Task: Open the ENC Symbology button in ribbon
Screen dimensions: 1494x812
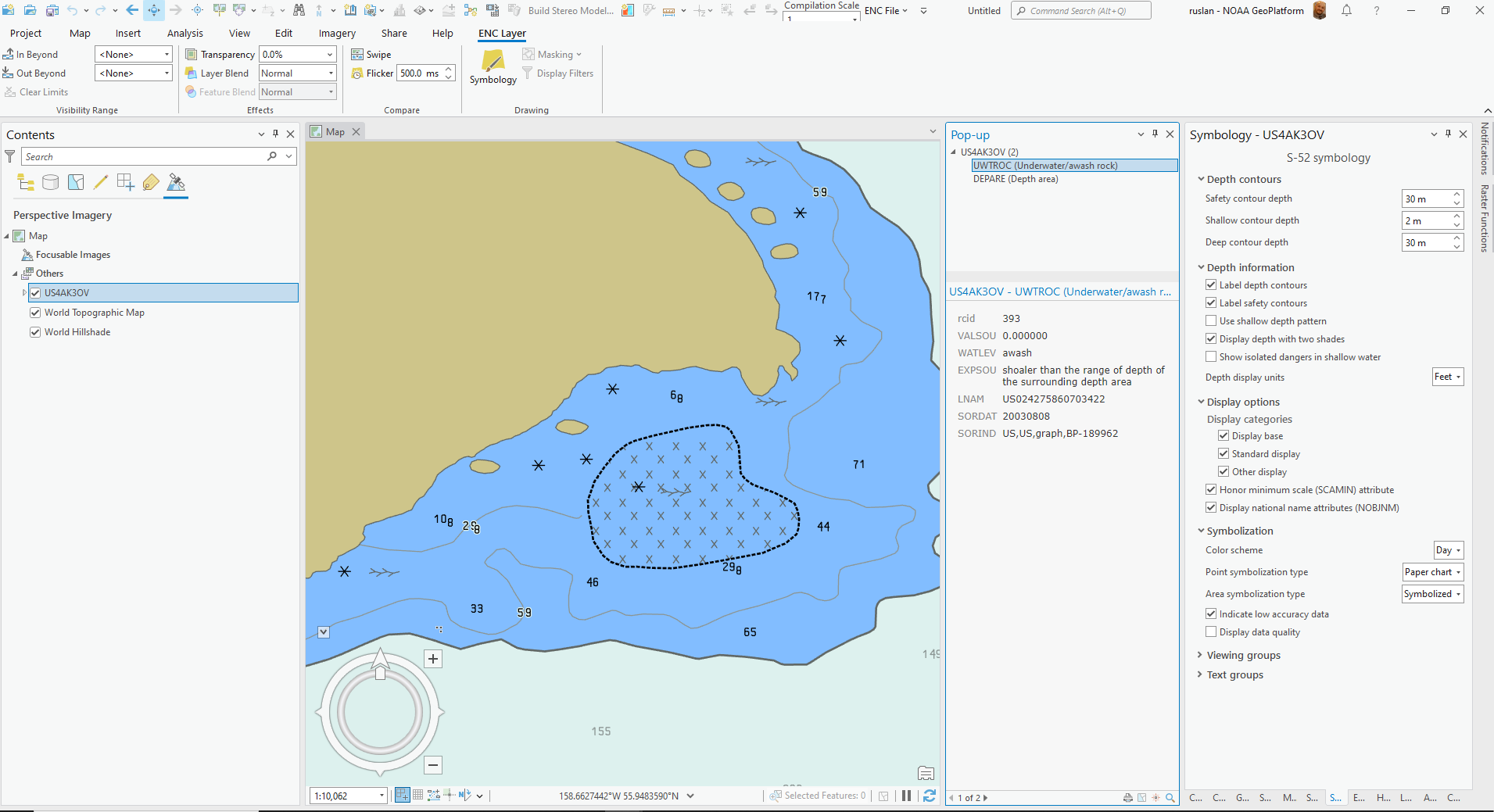Action: coord(493,67)
